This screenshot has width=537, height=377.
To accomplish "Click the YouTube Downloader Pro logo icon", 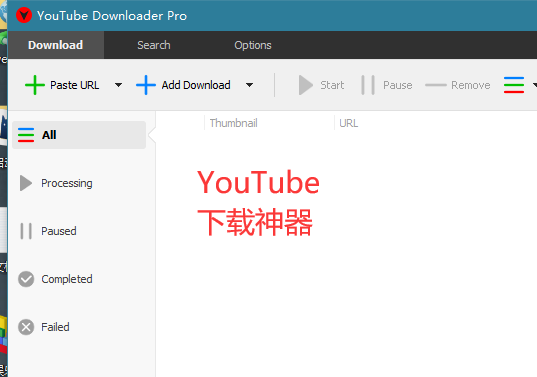I will click(x=24, y=15).
